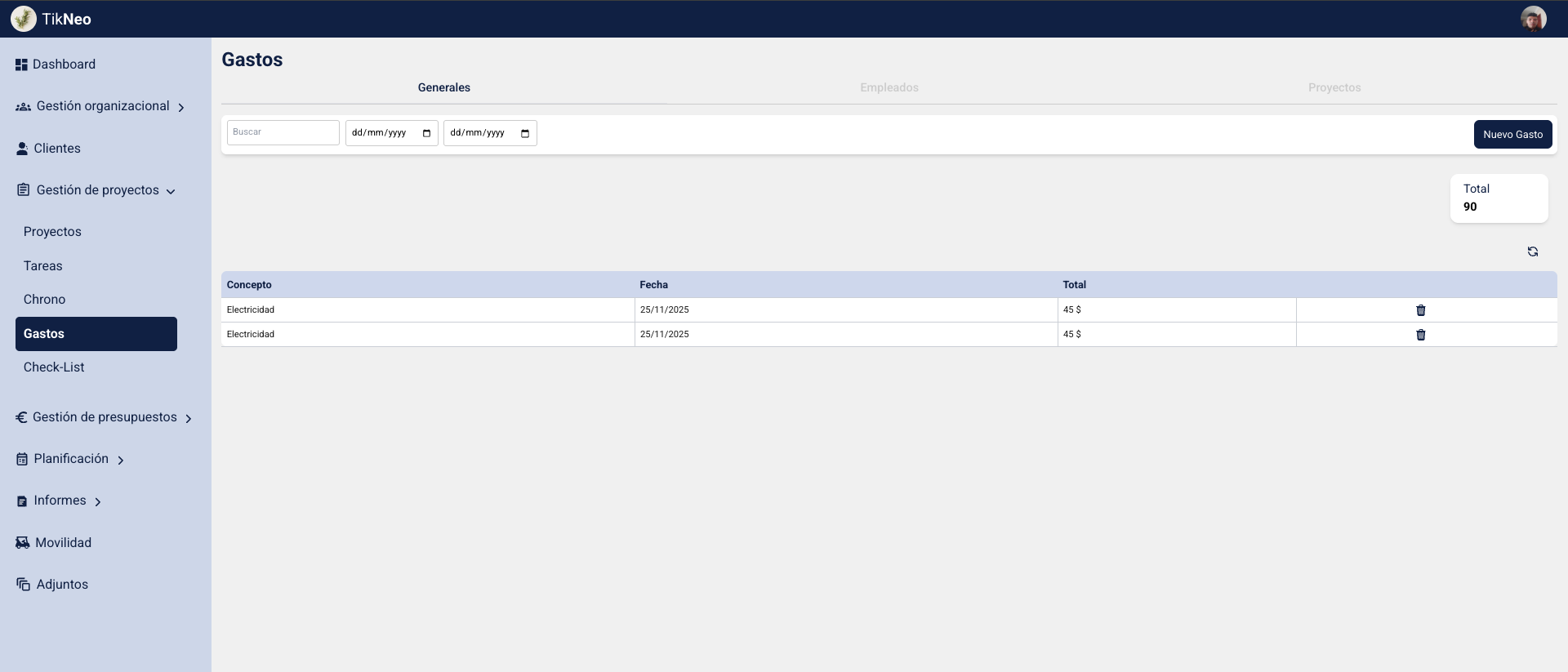Click trash icon in second Electricidad row
1568x672 pixels.
pos(1420,335)
